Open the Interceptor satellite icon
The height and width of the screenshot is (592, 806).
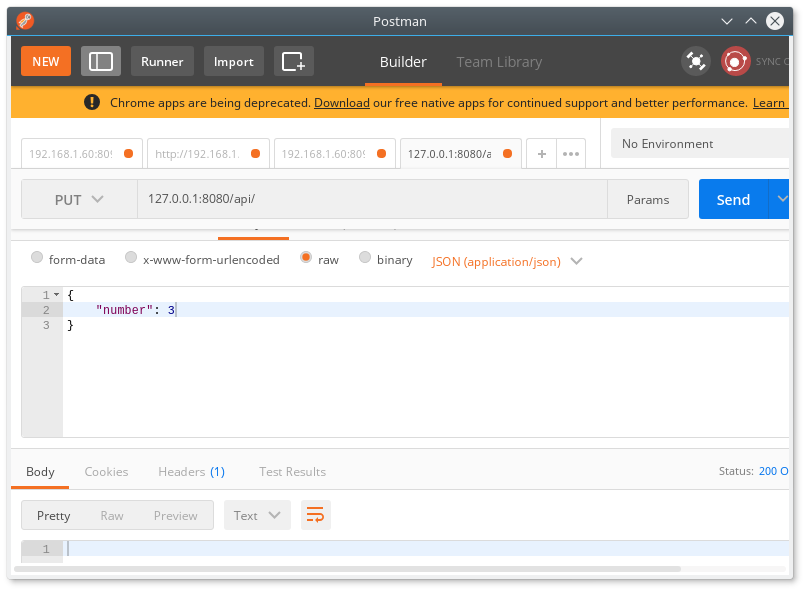[x=695, y=61]
